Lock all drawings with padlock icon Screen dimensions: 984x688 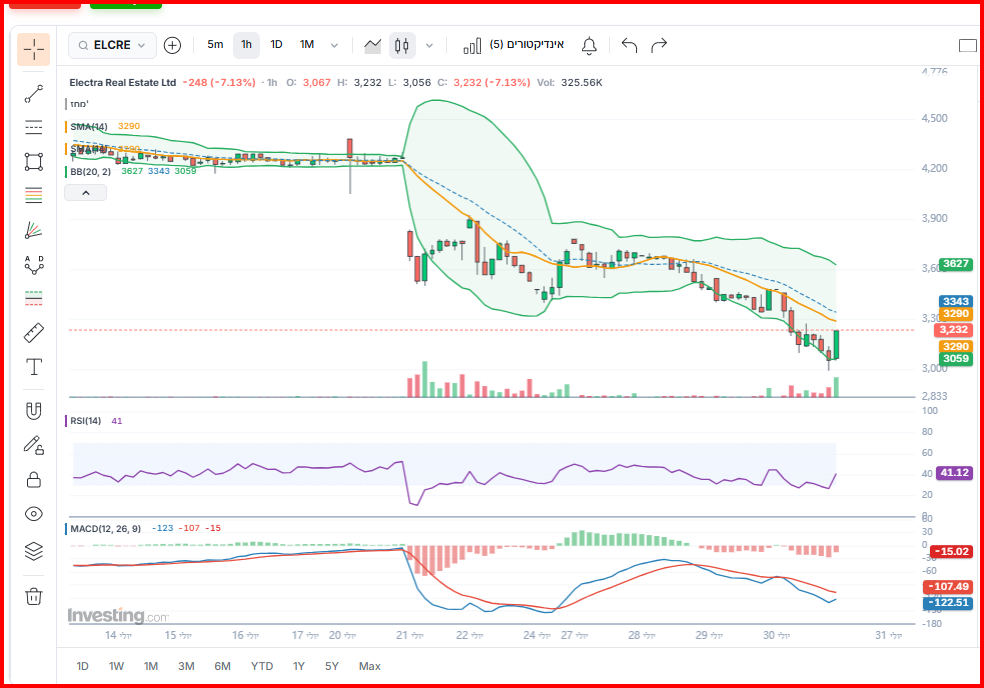(x=33, y=480)
